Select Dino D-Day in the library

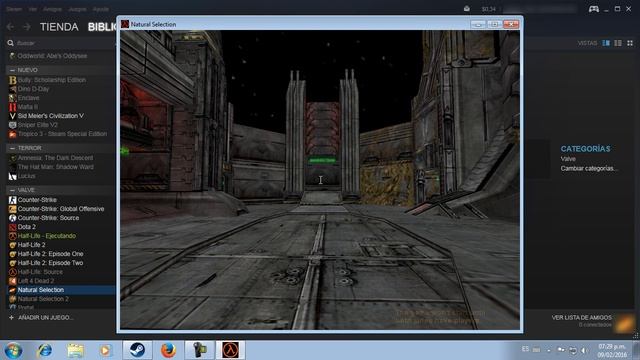33,89
